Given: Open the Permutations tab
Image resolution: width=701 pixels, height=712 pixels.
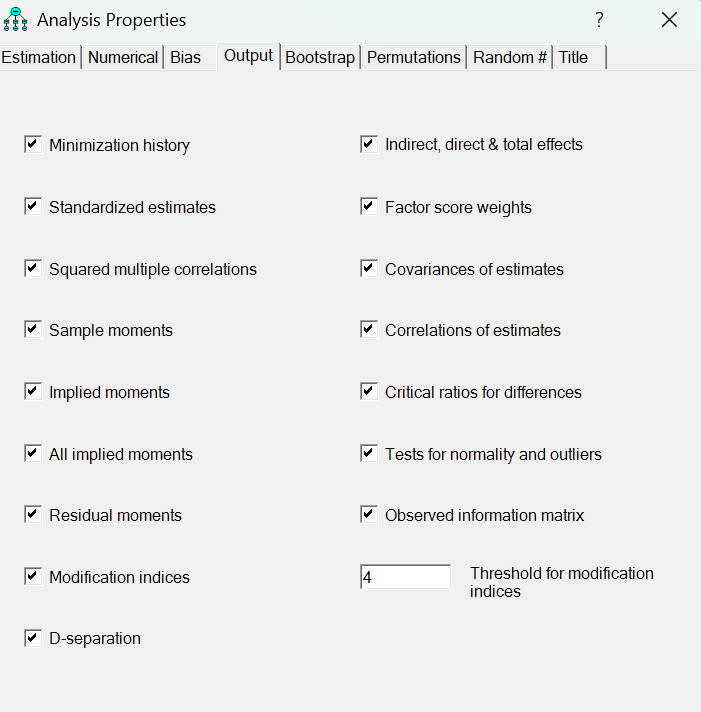Looking at the screenshot, I should [x=414, y=58].
